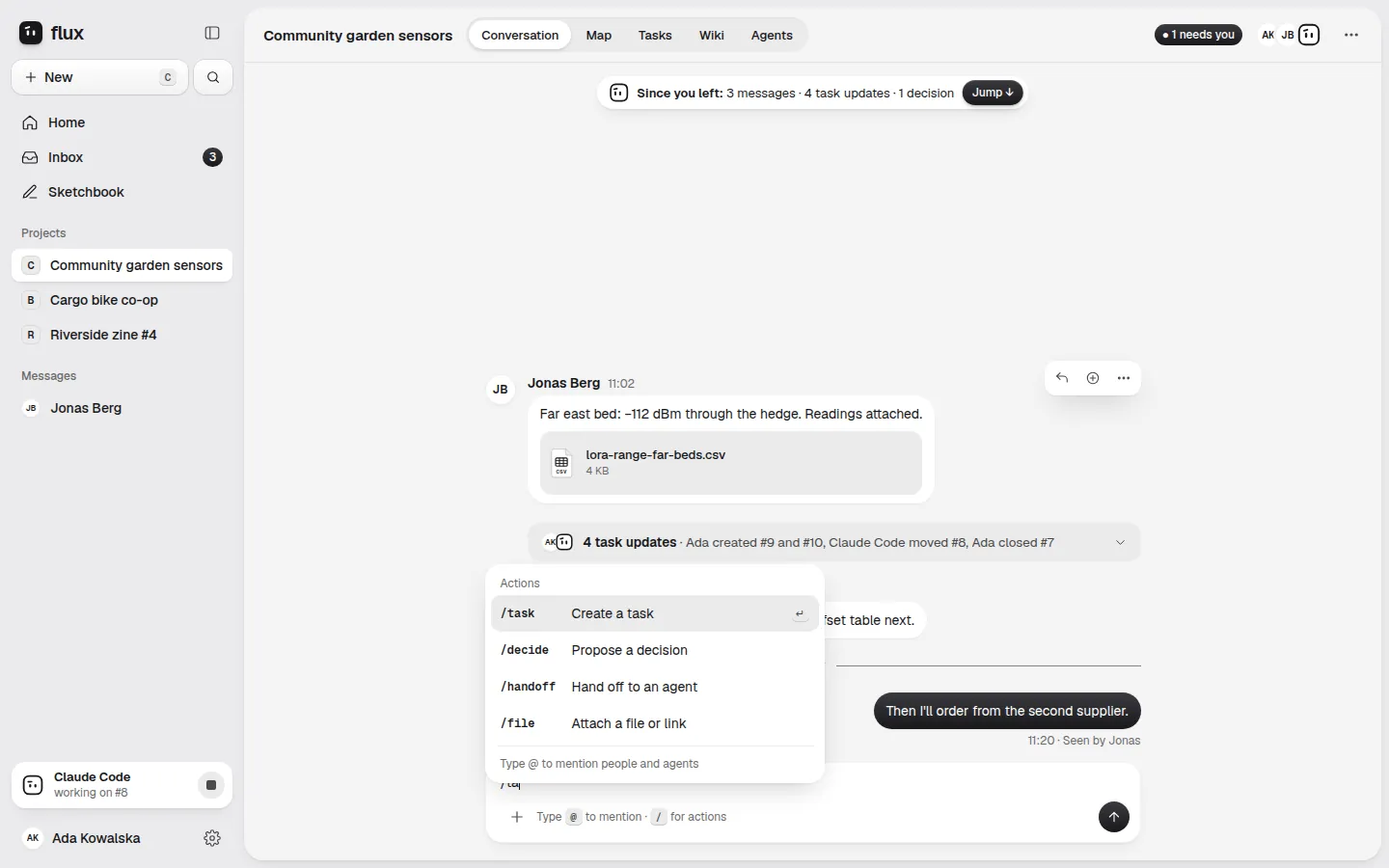
Task: Switch to the Tasks tab
Action: pyautogui.click(x=655, y=35)
